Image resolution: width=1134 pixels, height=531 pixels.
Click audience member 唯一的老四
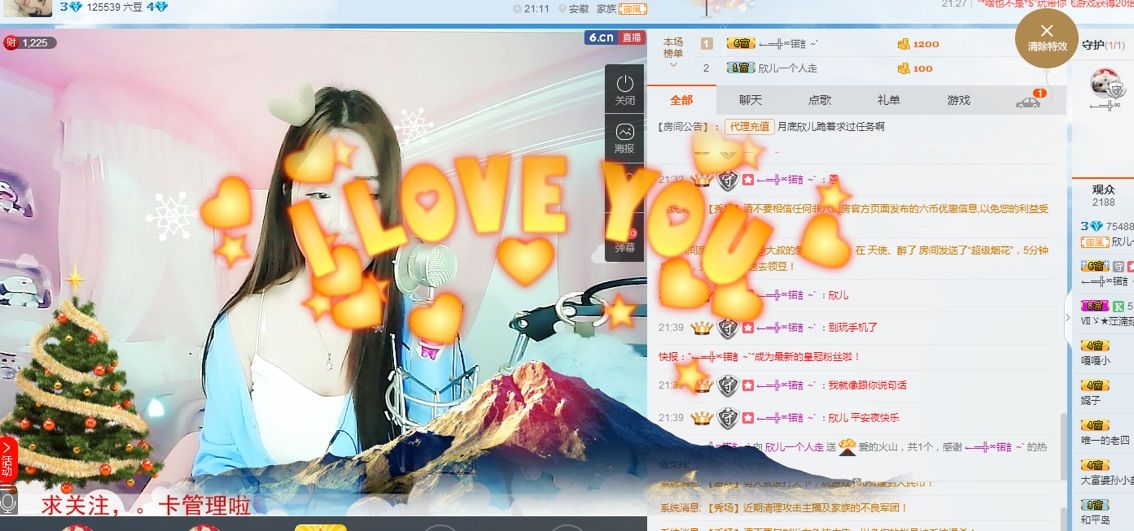1105,440
